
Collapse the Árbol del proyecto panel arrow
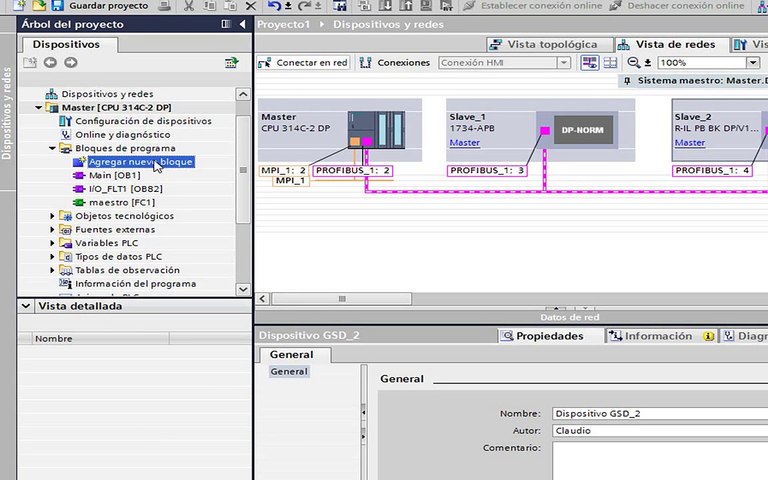[242, 24]
